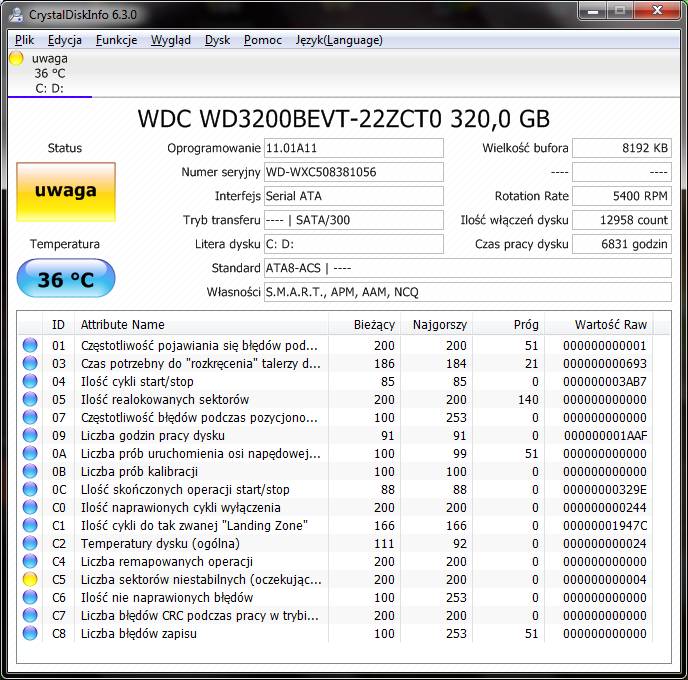The width and height of the screenshot is (688, 680).
Task: Click raw value 000000003AB7
Action: point(605,382)
